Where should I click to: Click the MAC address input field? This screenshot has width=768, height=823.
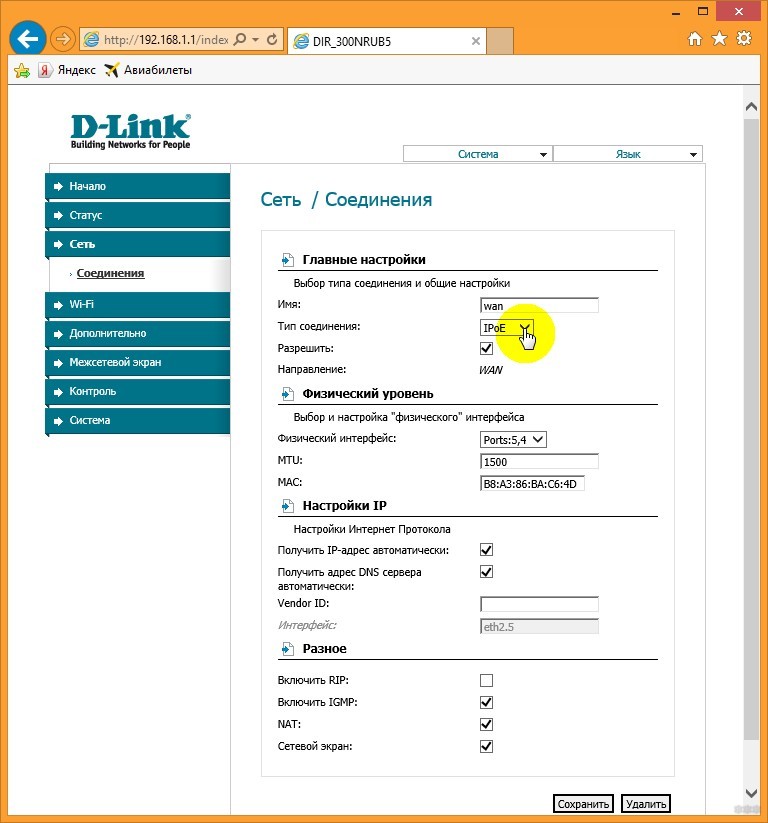pos(532,484)
